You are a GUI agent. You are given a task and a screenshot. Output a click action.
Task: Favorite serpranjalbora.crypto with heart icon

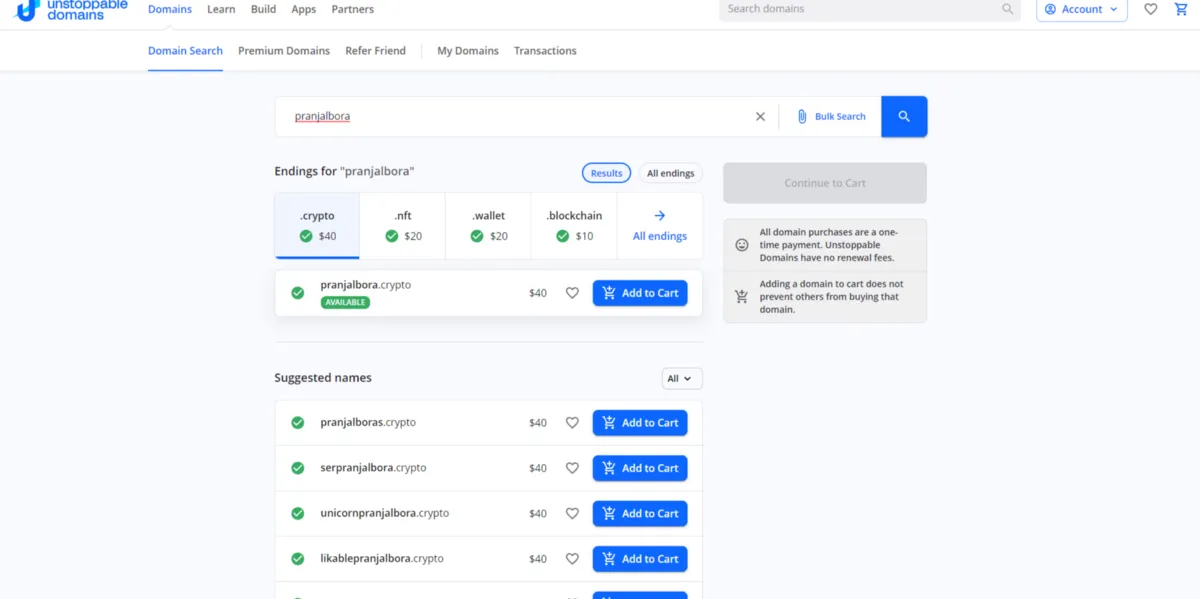point(572,468)
